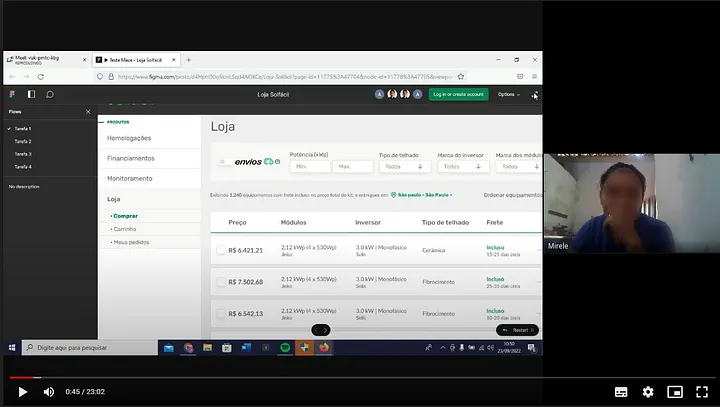The width and height of the screenshot is (720, 407).
Task: Go to previous prototype frame arrow
Action: click(x=316, y=330)
